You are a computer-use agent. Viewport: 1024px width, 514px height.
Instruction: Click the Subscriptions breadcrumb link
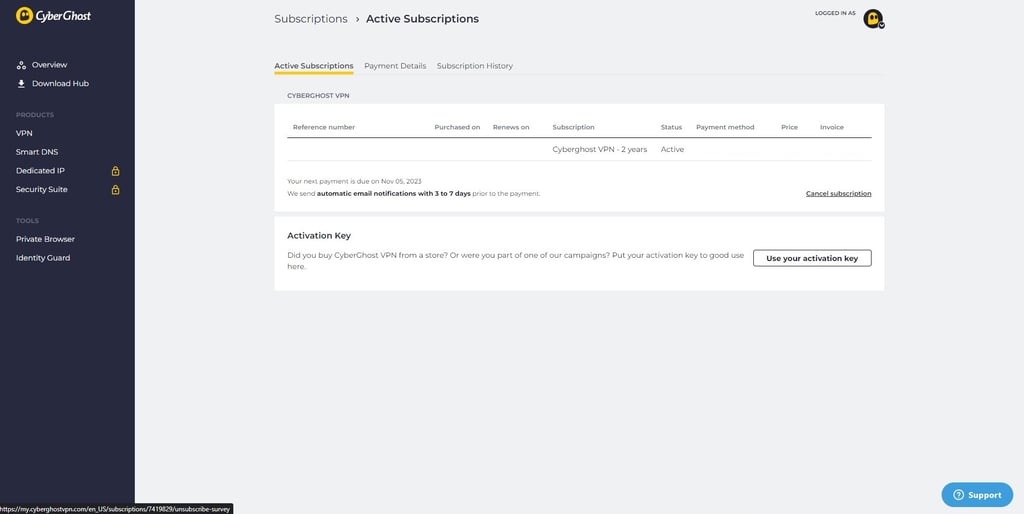[311, 19]
